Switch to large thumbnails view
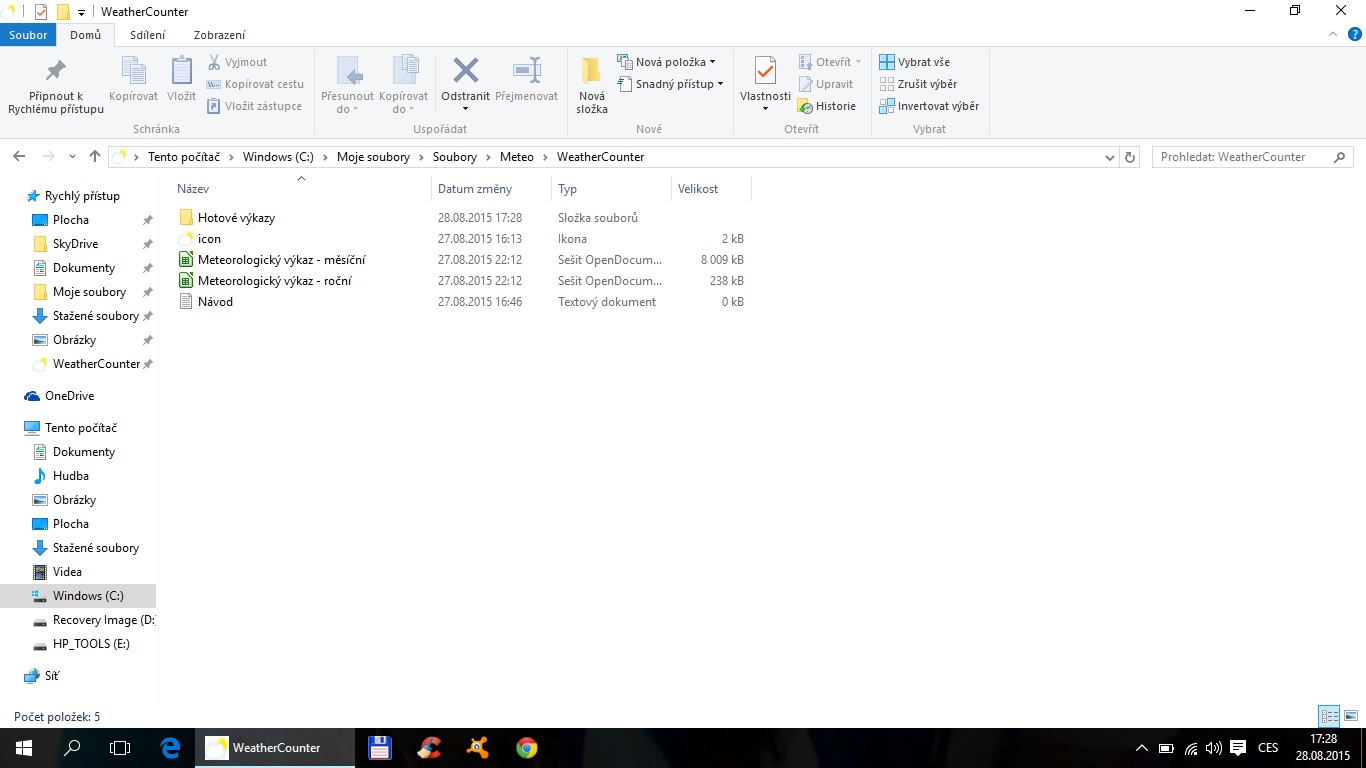1366x768 pixels. (x=1351, y=716)
